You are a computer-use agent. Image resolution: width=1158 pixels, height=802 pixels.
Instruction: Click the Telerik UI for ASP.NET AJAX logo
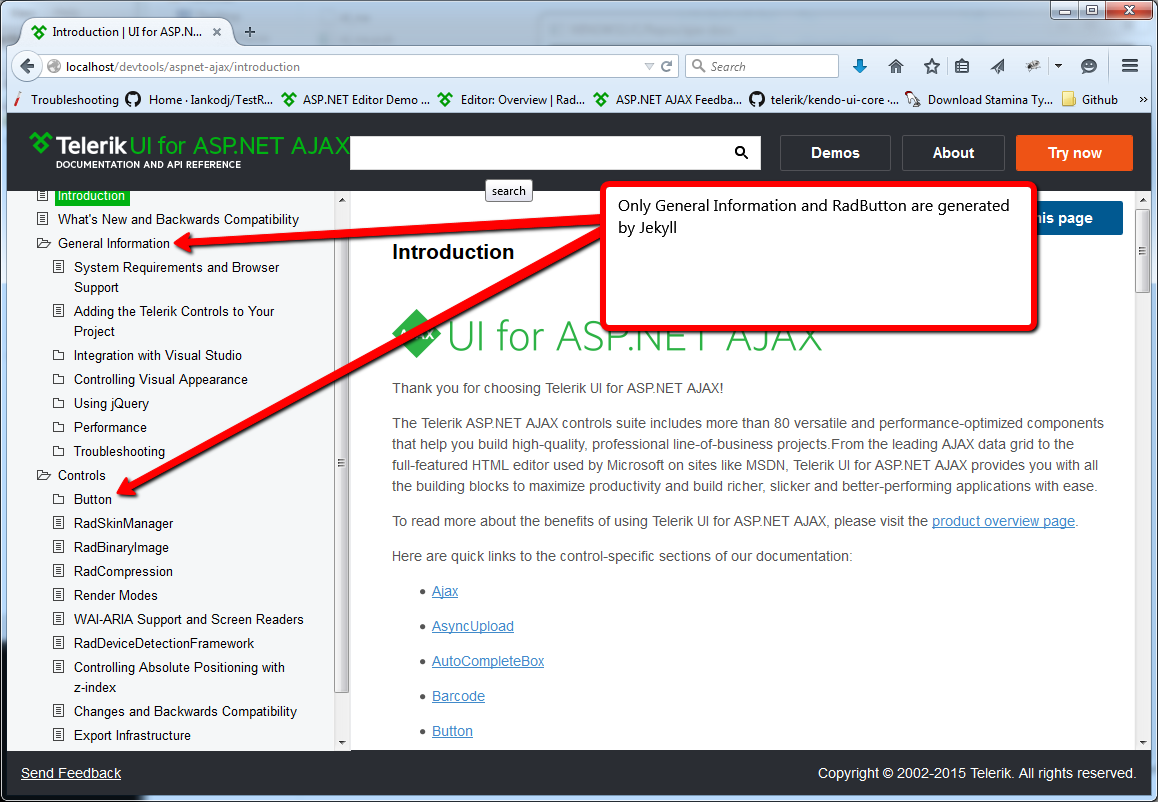pos(189,151)
